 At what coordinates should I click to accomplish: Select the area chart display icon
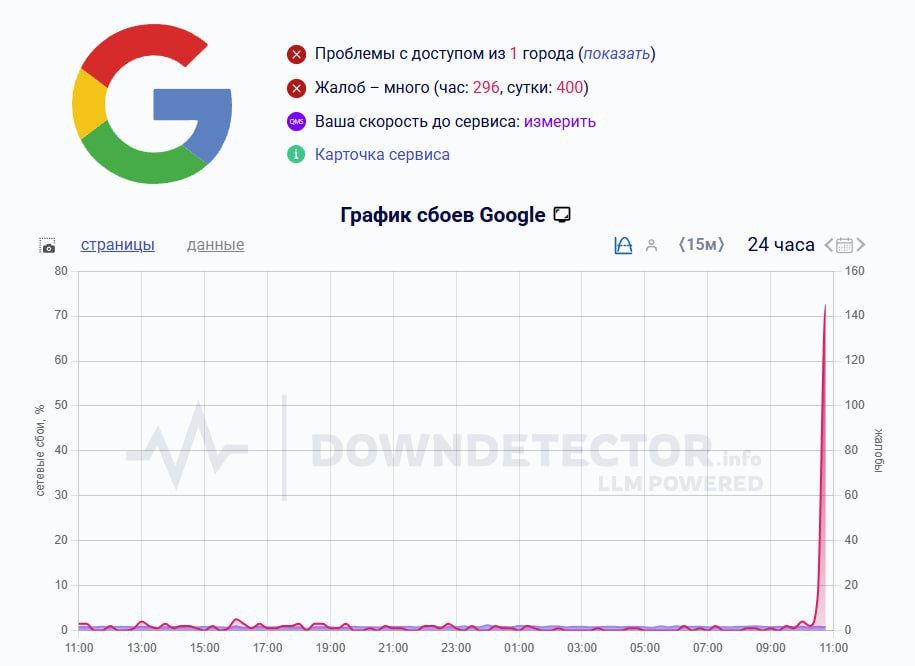click(622, 245)
